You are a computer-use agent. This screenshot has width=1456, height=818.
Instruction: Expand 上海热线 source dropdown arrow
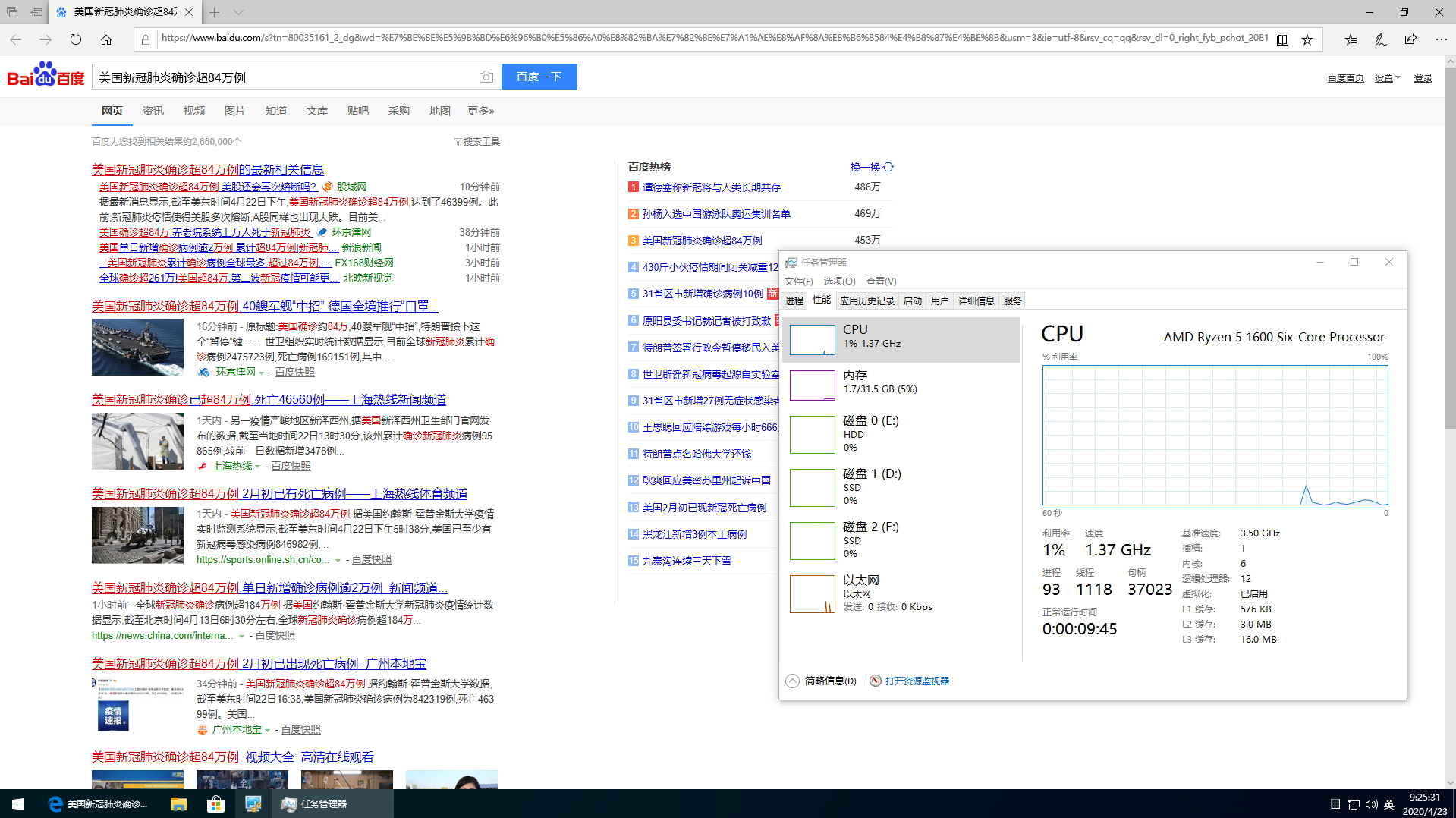(258, 467)
